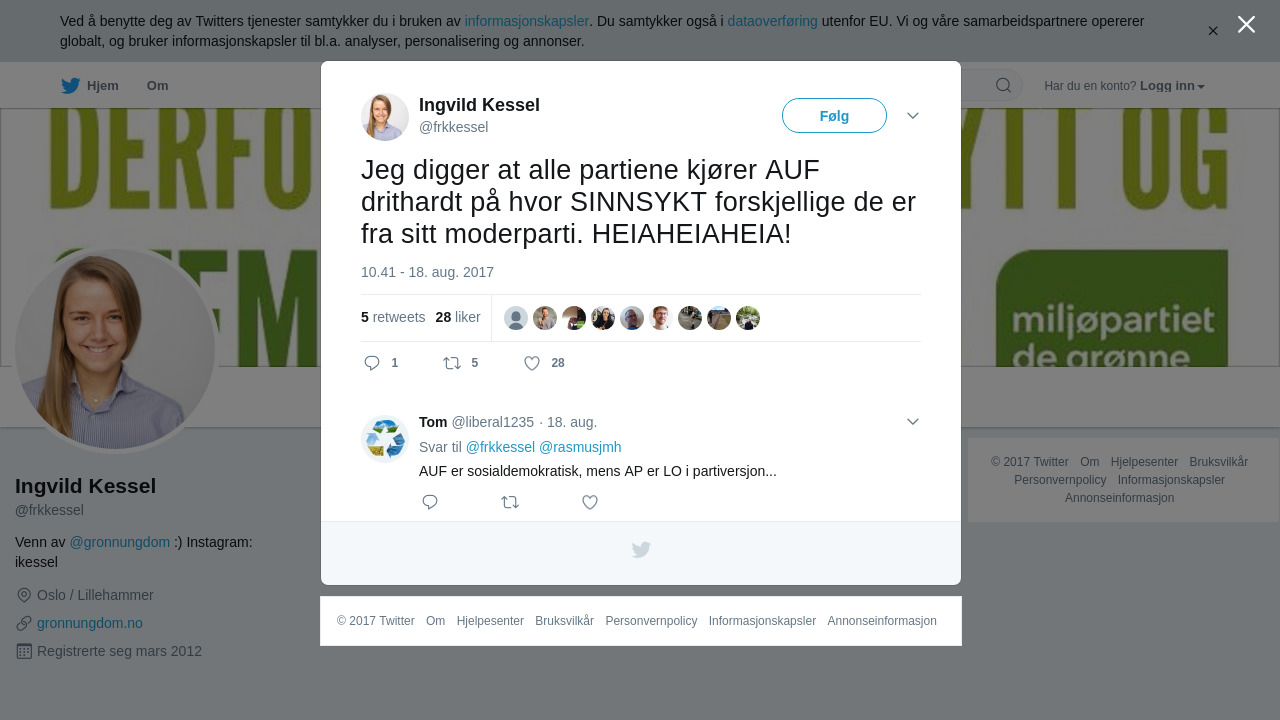Retweet Tom's reply

pos(510,502)
